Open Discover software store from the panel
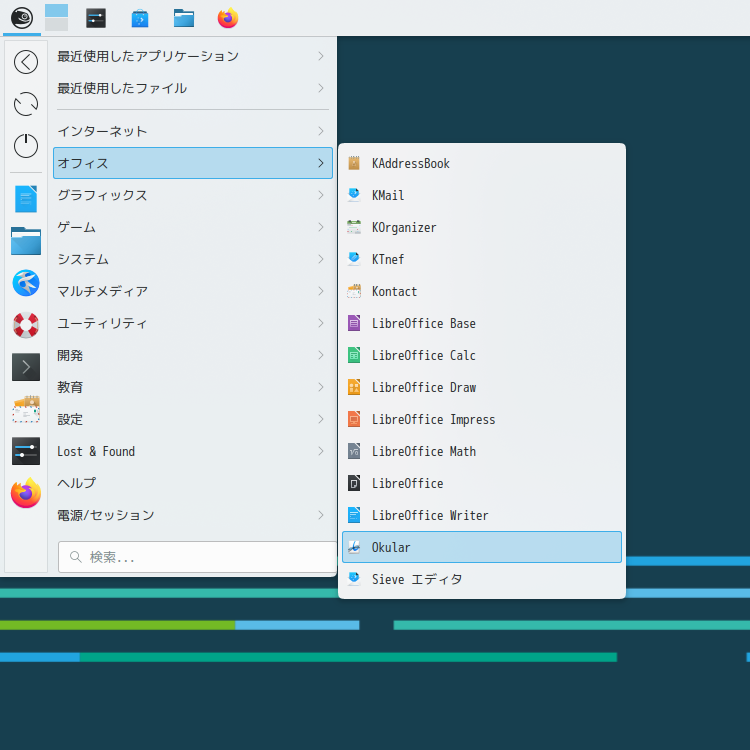750x750 pixels. (140, 18)
